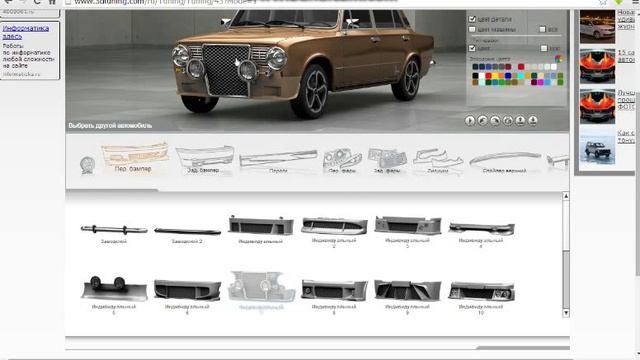The width and height of the screenshot is (640, 360).
Task: Pick the cyan color swatch
Action: 521,76
